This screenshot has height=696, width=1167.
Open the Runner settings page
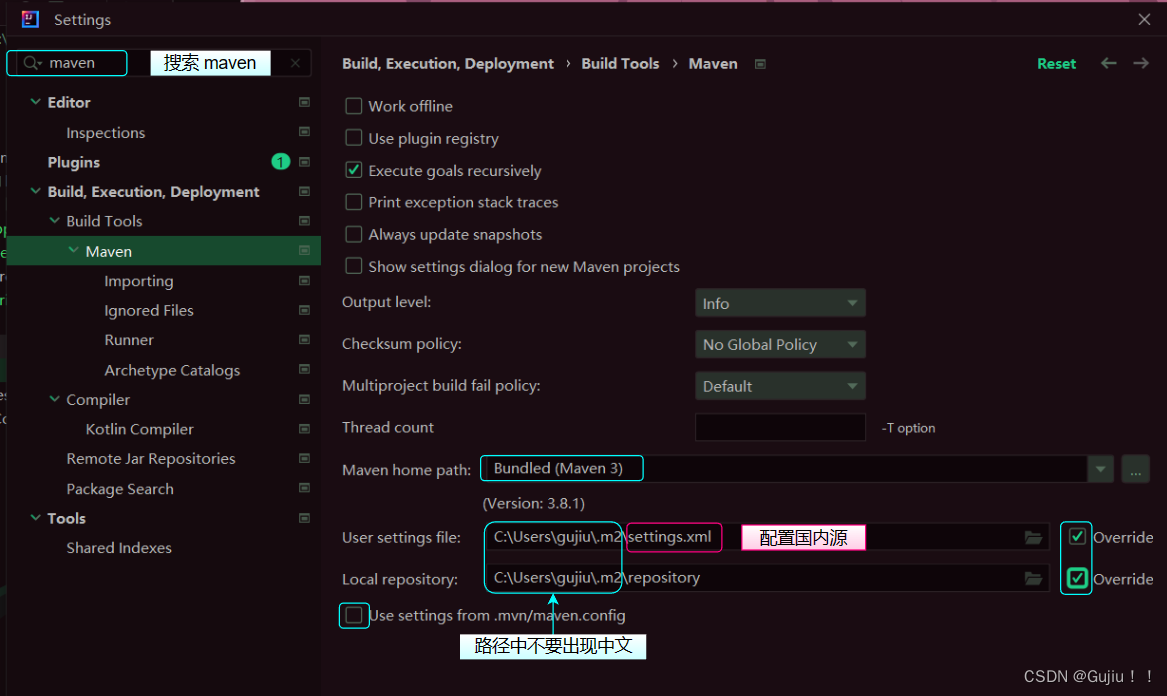point(129,340)
